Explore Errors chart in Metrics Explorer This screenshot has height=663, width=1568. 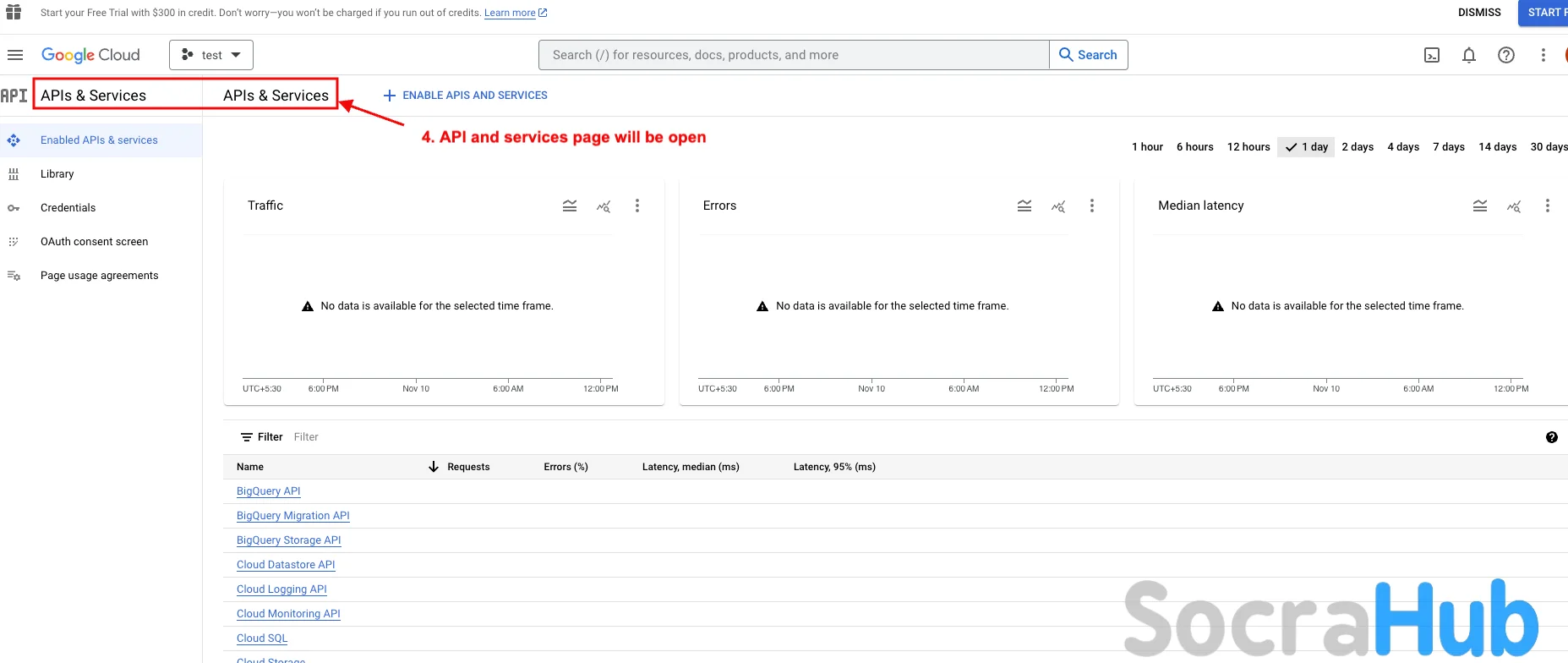coord(1058,205)
